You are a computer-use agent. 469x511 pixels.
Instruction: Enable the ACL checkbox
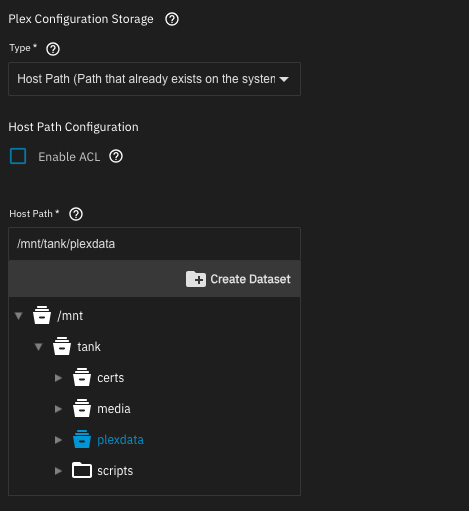coord(18,156)
